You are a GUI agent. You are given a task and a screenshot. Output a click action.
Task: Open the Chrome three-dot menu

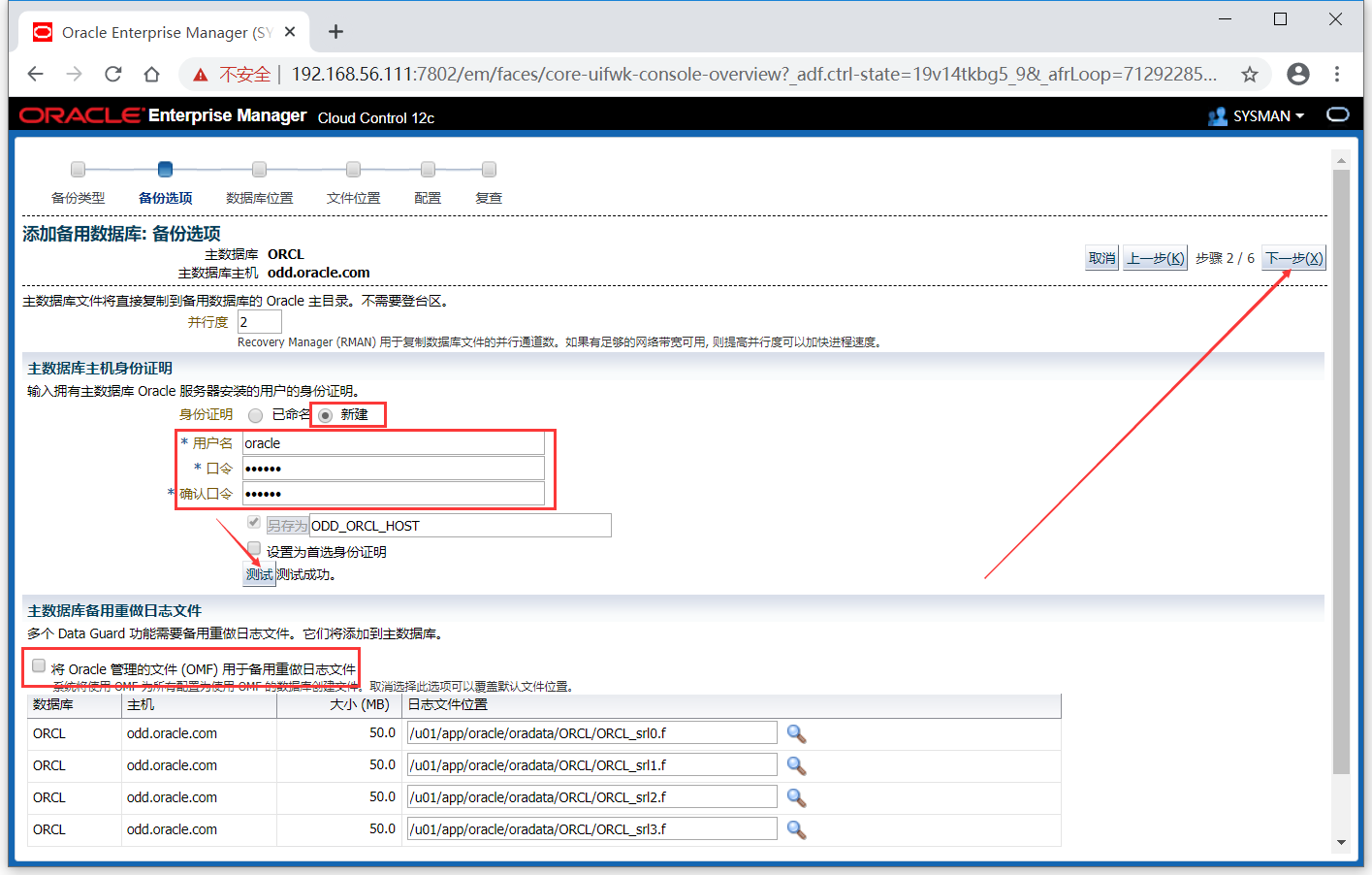click(1337, 74)
